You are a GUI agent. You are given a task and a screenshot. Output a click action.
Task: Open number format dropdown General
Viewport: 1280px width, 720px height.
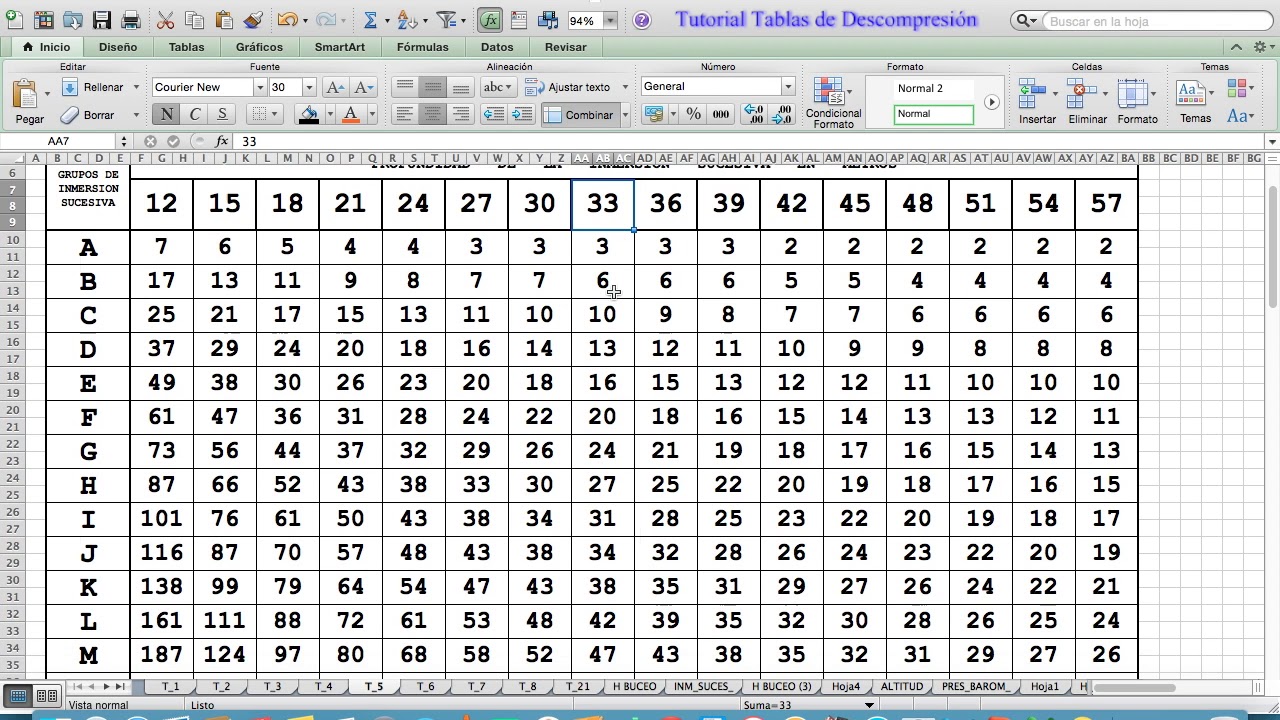point(788,87)
